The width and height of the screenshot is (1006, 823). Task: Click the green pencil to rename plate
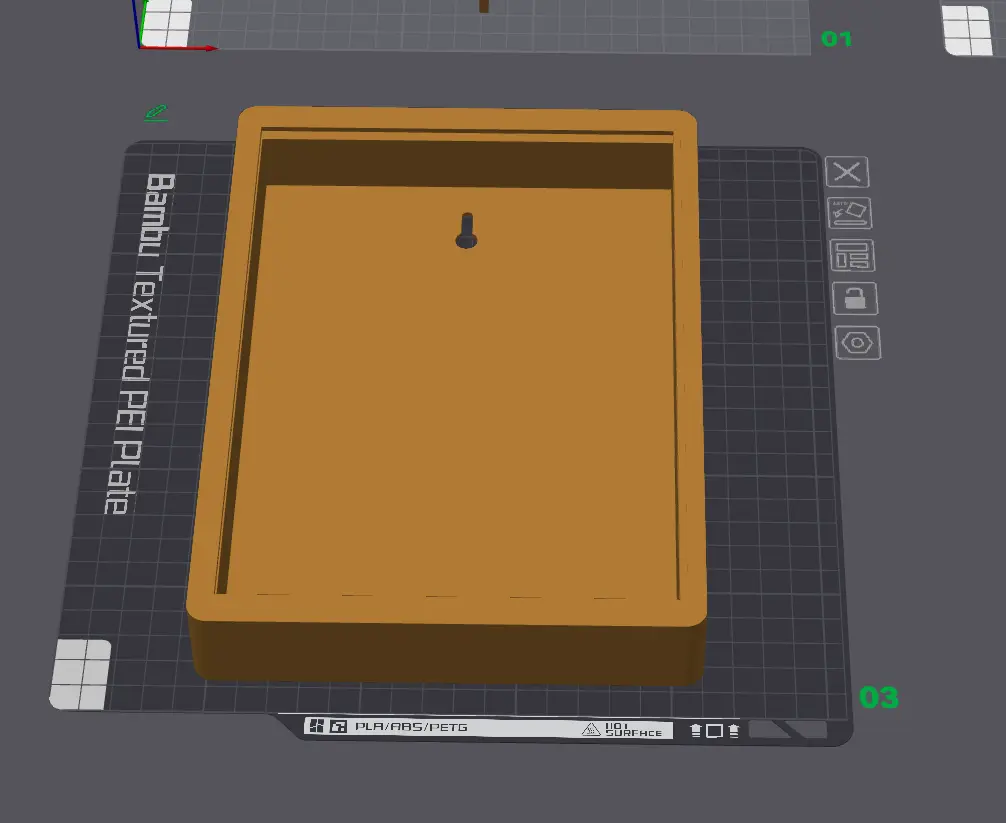tap(156, 113)
